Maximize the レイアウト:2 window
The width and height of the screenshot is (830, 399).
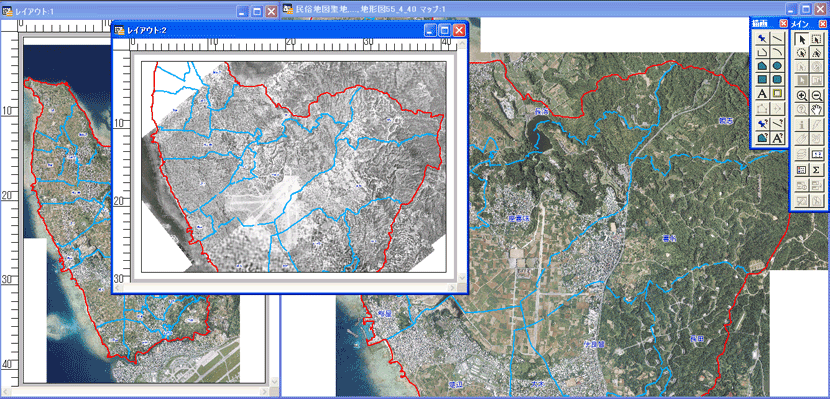tap(445, 31)
